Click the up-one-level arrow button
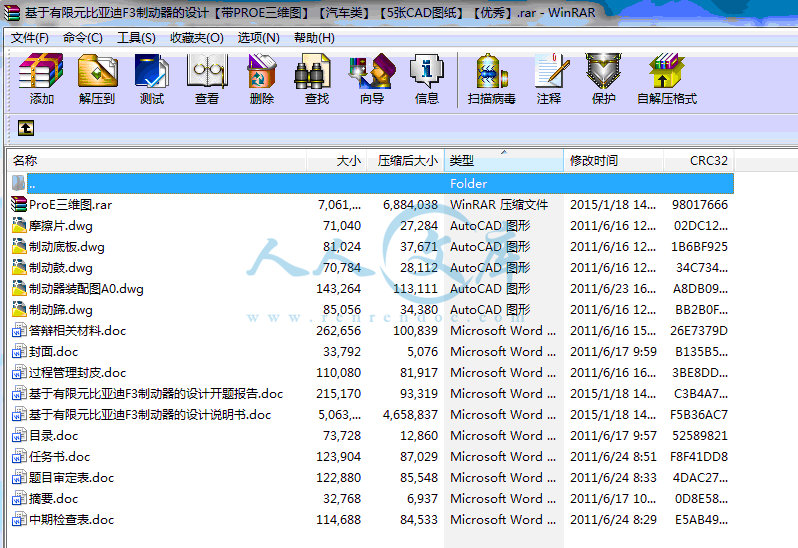 tap(26, 128)
